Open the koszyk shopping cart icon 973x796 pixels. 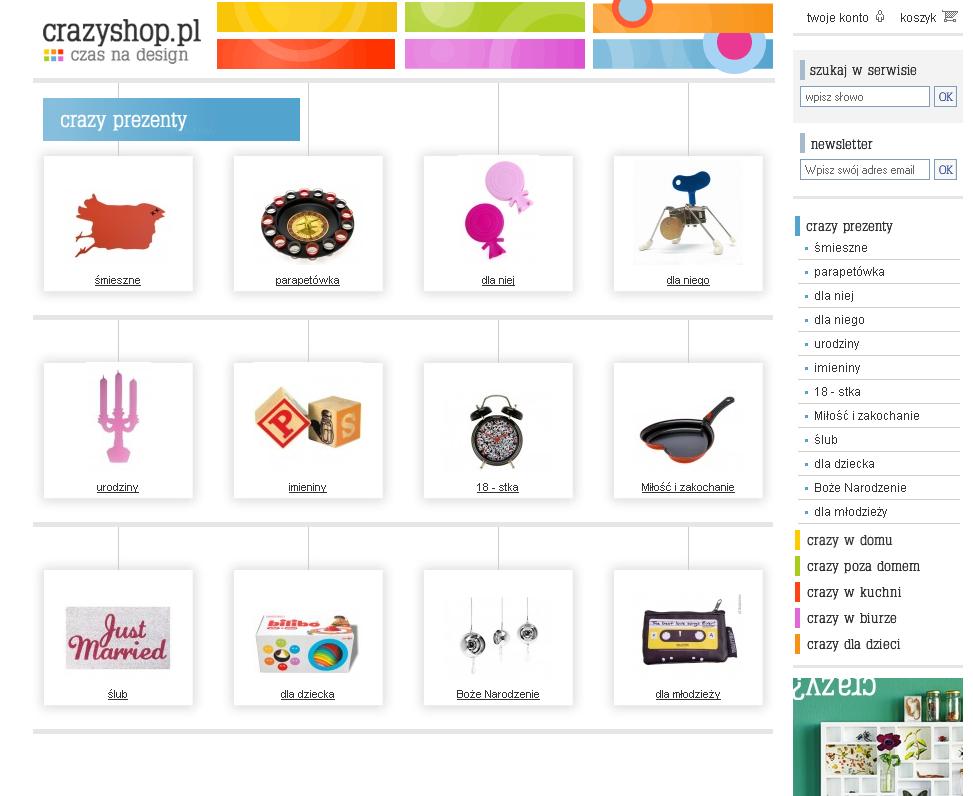(x=949, y=17)
